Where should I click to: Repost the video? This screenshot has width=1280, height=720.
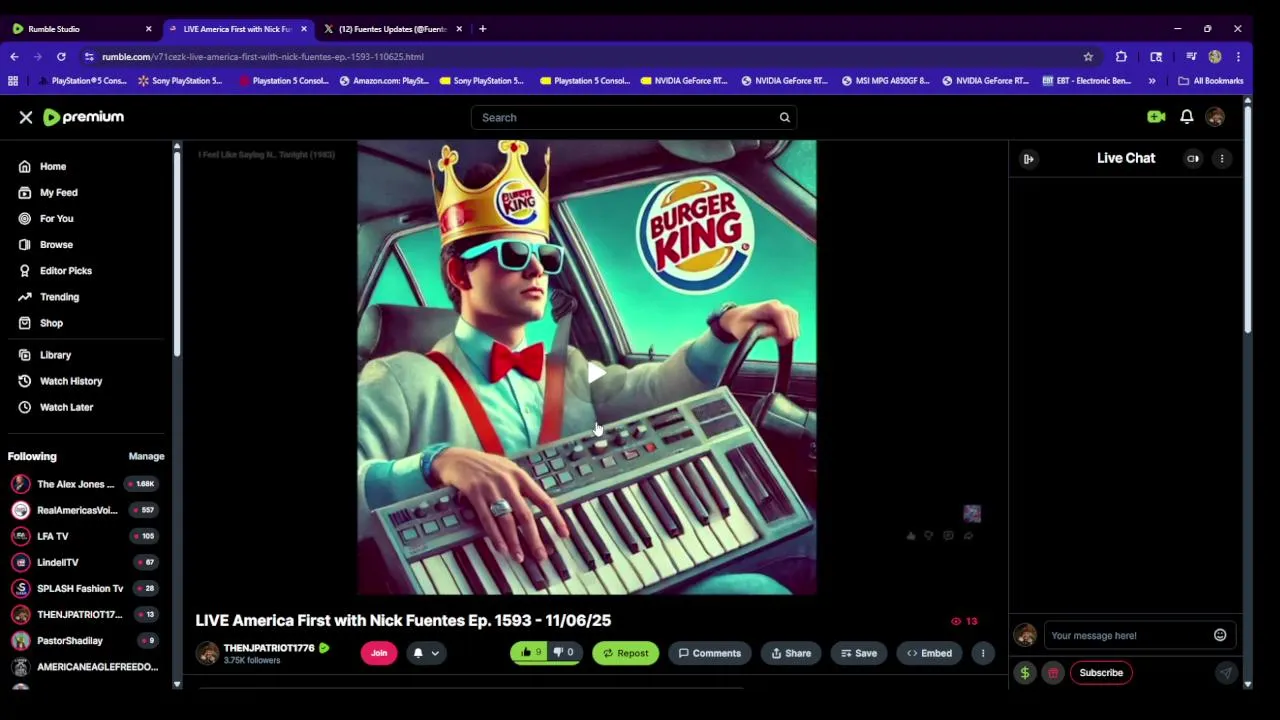tap(625, 653)
